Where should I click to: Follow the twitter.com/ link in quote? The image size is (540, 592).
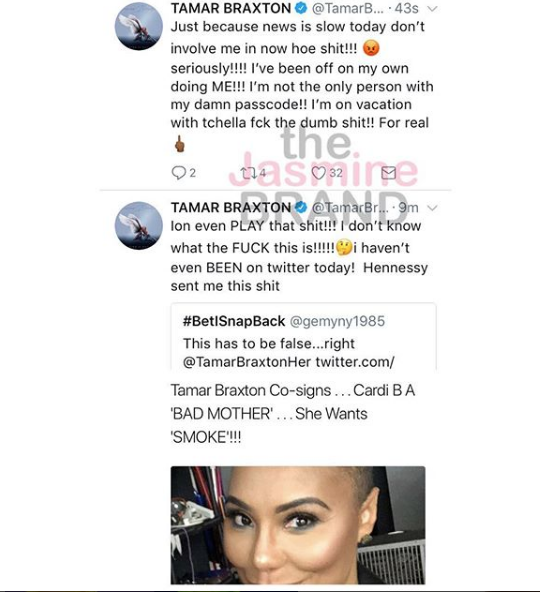(x=355, y=362)
